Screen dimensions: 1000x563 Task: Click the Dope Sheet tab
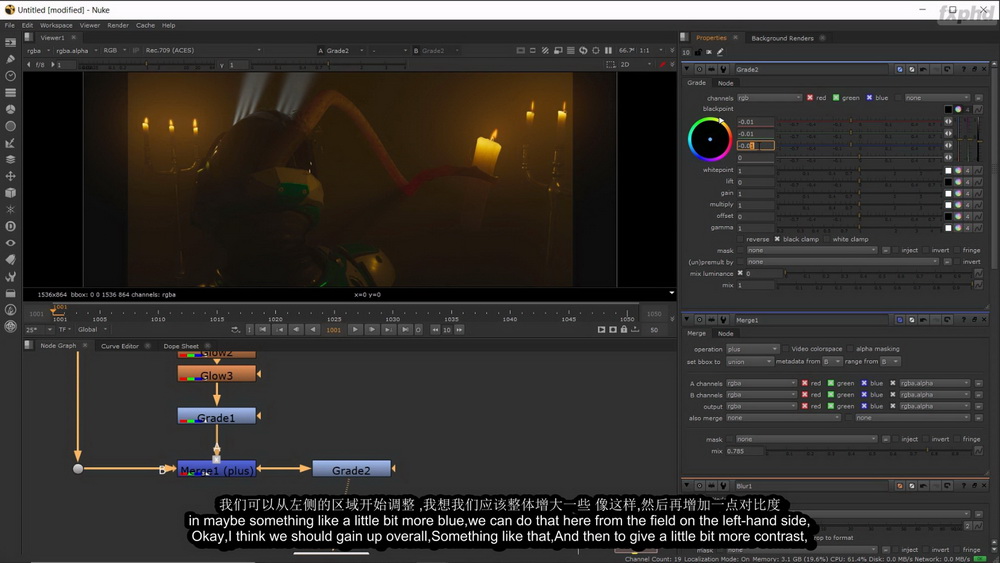[x=180, y=346]
